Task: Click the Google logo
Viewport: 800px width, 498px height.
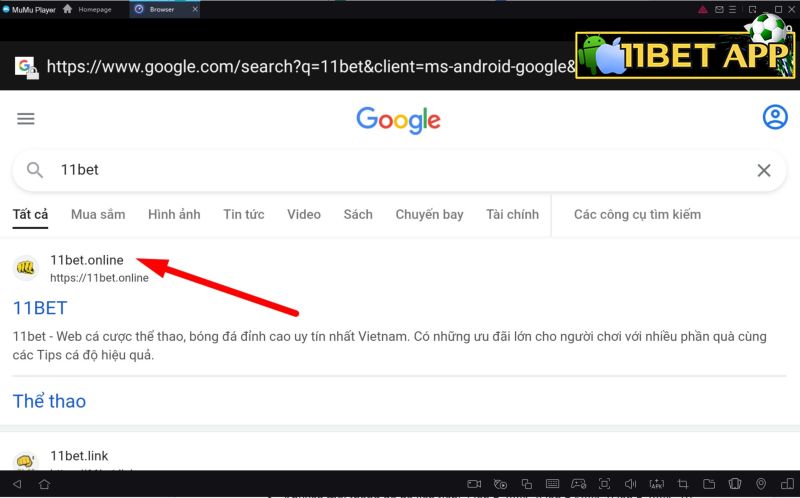Action: click(398, 120)
